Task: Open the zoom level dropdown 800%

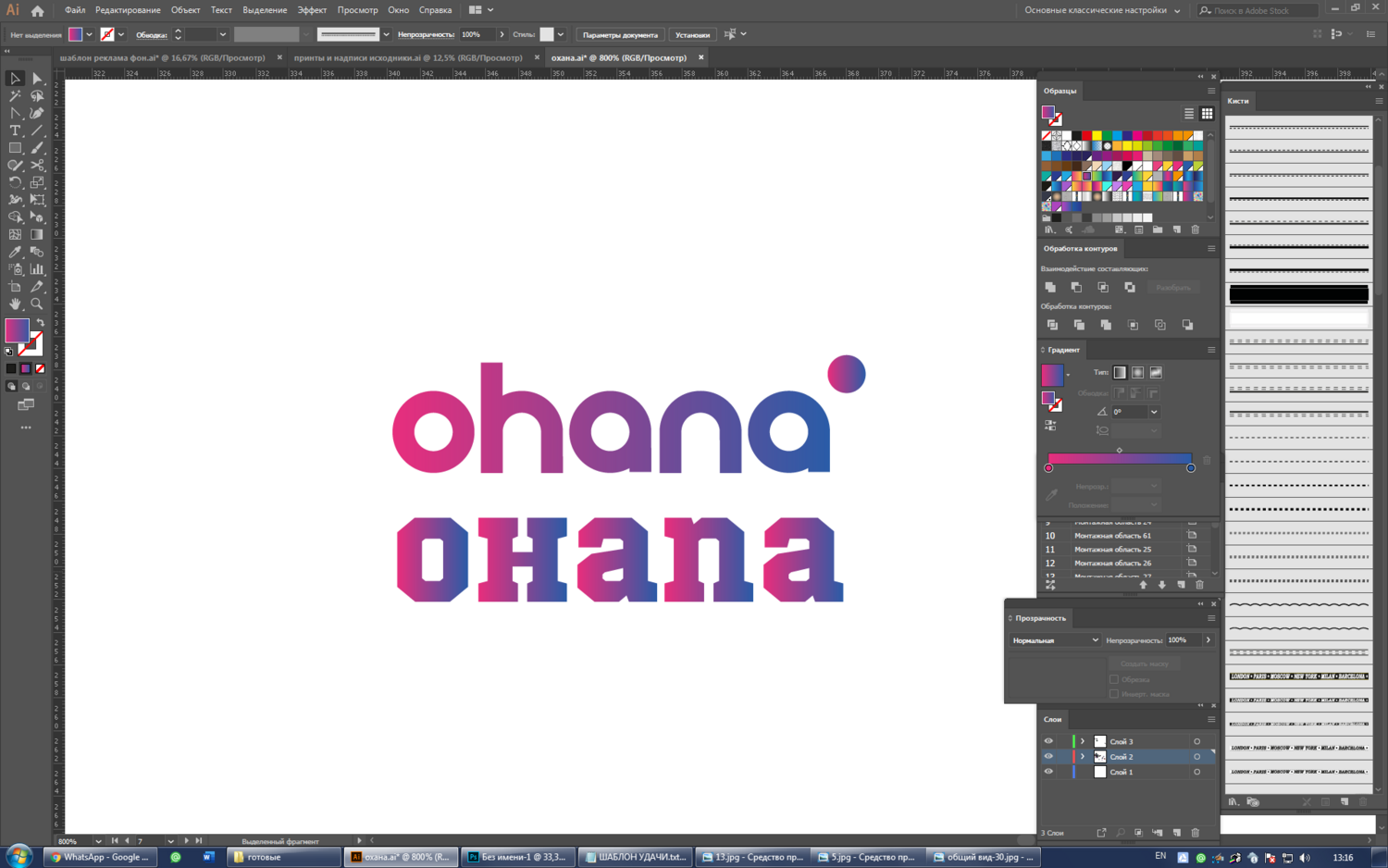Action: (x=98, y=841)
